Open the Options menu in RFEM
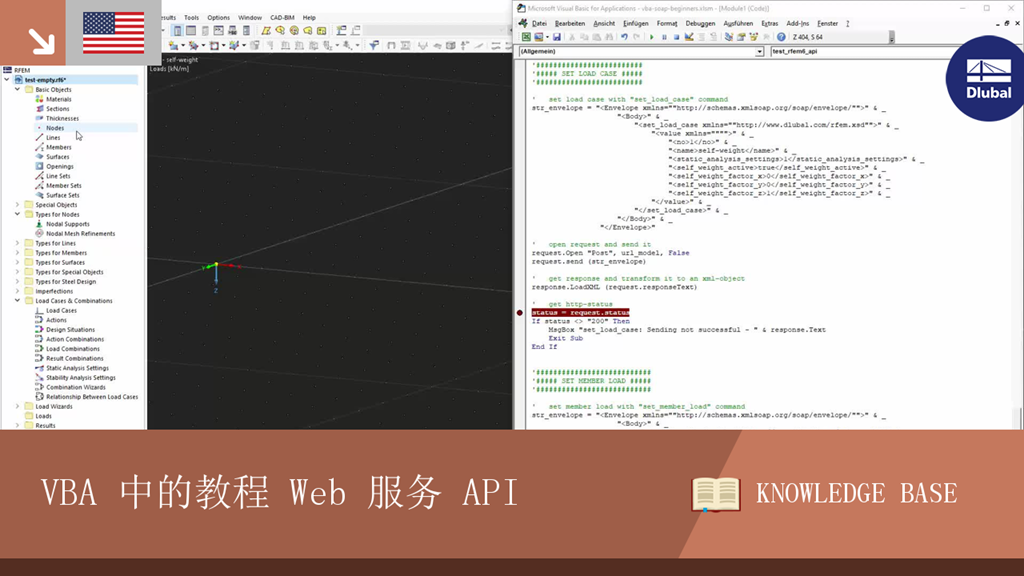1024x576 pixels. coord(218,18)
